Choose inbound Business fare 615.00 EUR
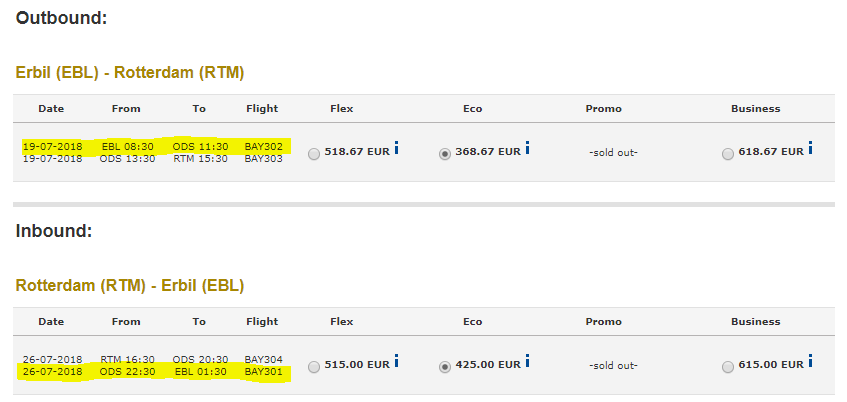The image size is (847, 402). pyautogui.click(x=728, y=367)
